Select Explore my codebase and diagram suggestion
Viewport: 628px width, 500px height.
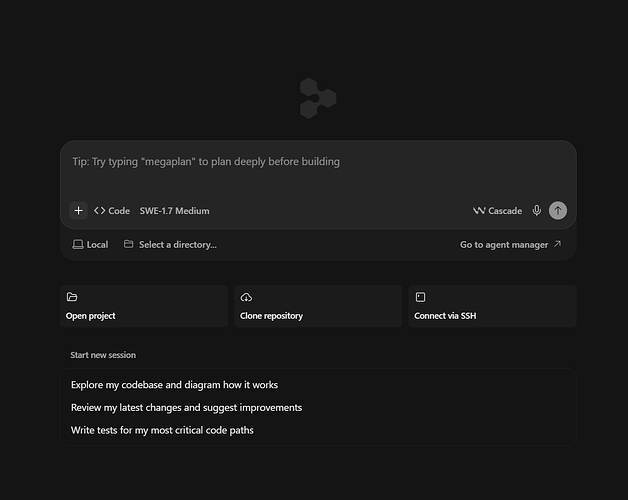pos(318,385)
